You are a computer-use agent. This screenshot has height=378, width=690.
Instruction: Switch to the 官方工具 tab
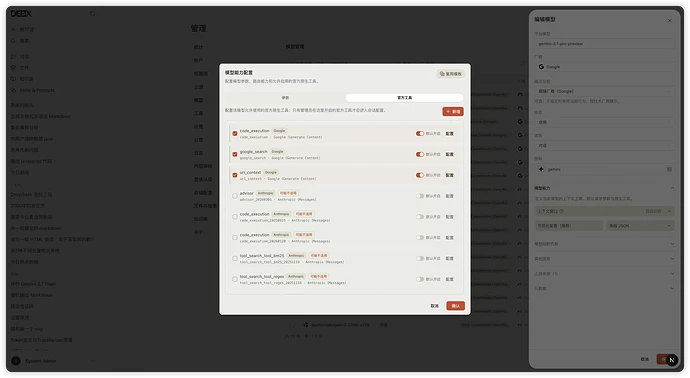pos(404,98)
